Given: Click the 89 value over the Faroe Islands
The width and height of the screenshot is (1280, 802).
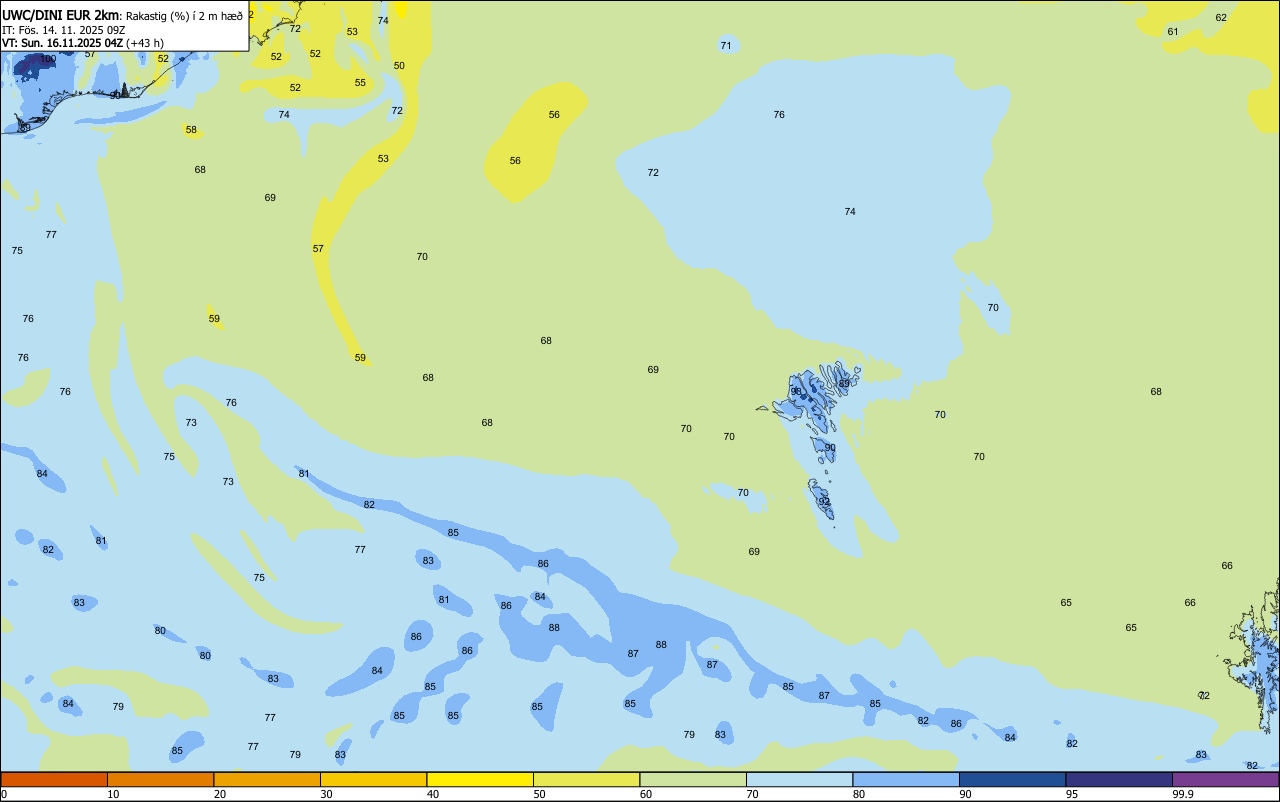Looking at the screenshot, I should click(844, 383).
